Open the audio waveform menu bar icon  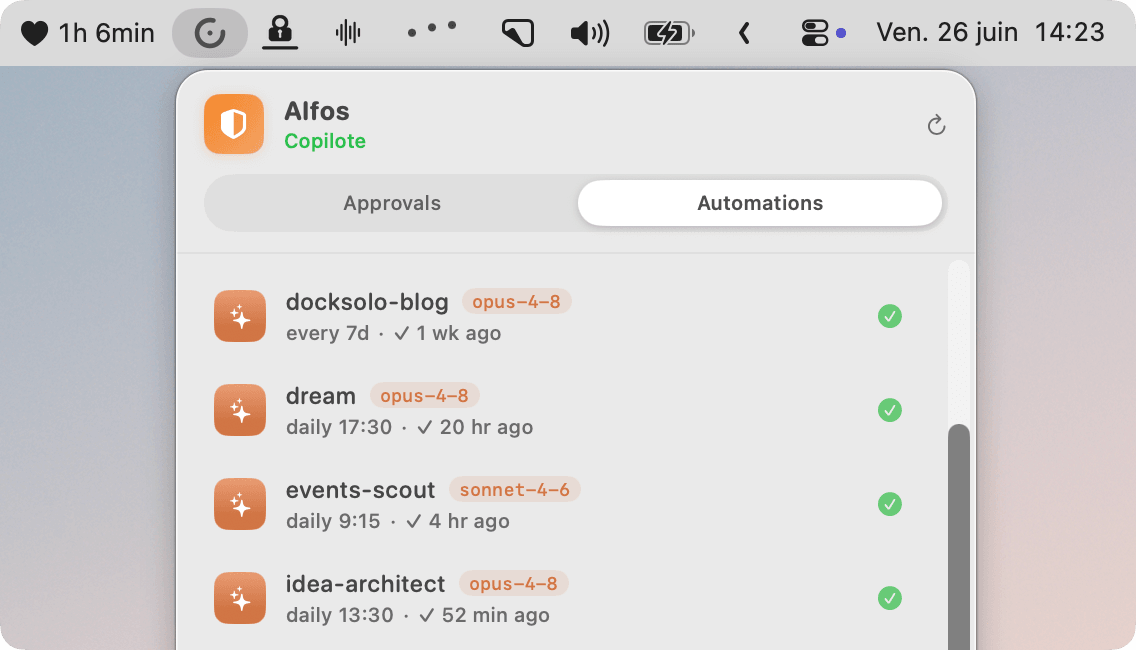pyautogui.click(x=348, y=33)
